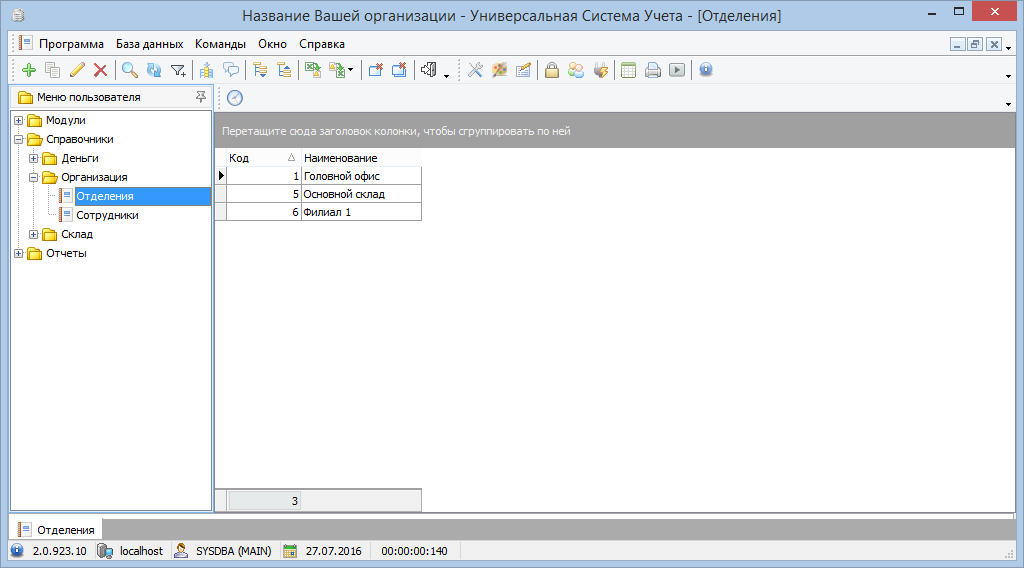
Task: Open the dropdown arrow beside the export icon
Action: (351, 71)
